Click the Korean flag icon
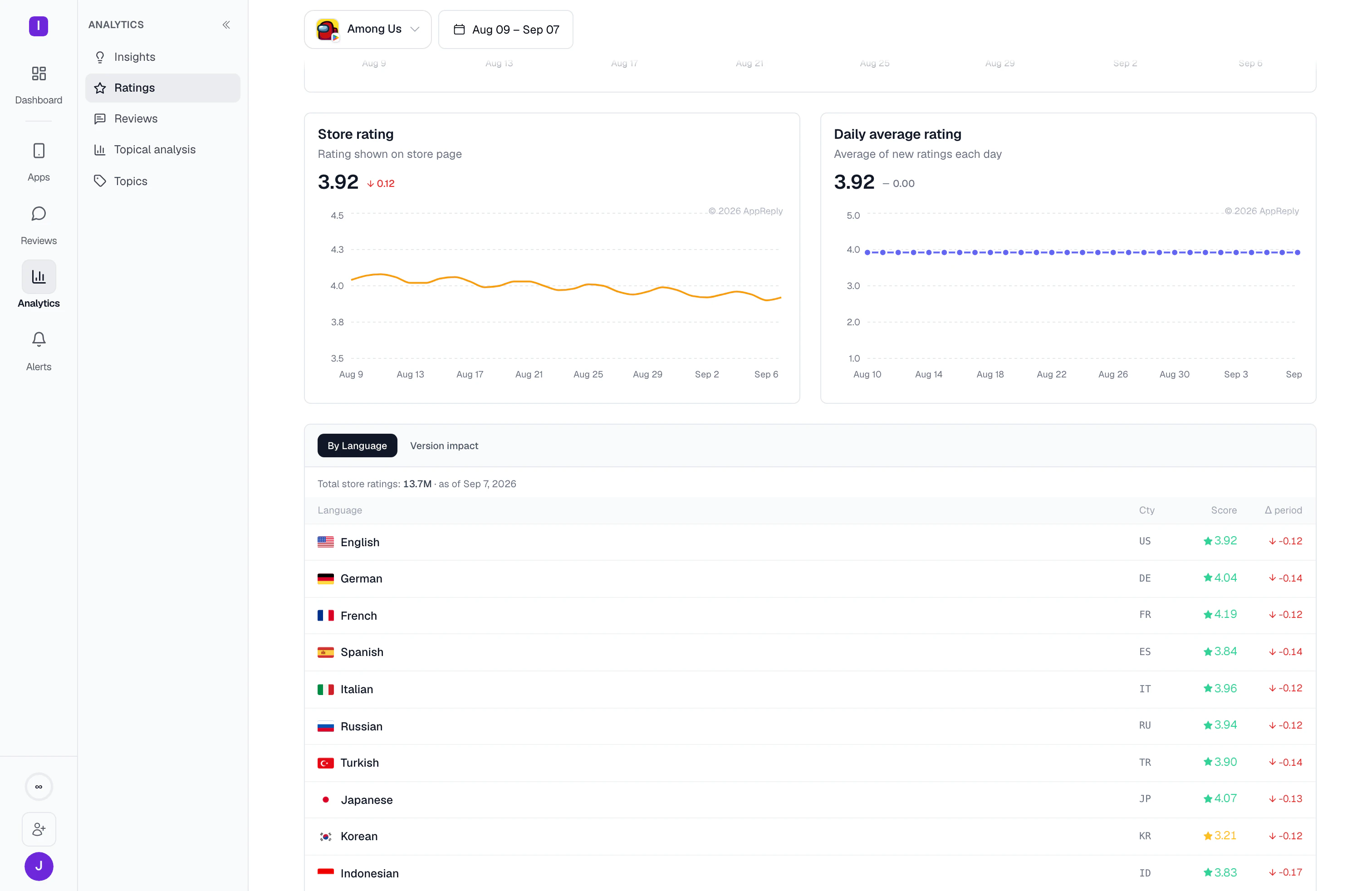Screen dimensions: 1372x891 point(326,836)
